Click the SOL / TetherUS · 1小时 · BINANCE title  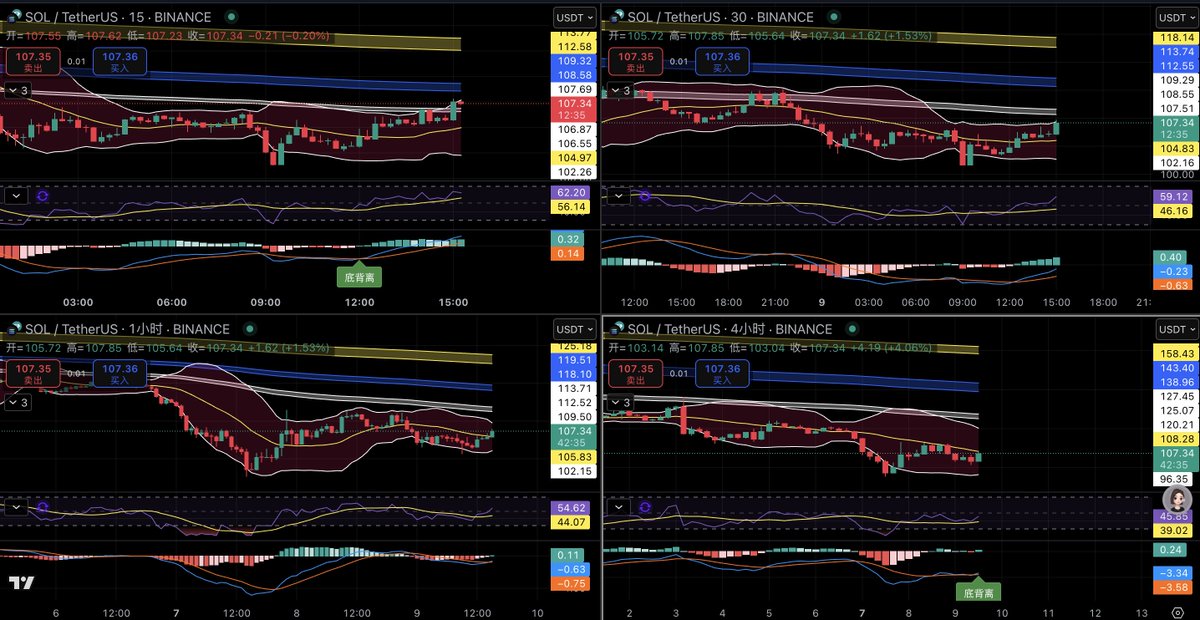pos(127,329)
